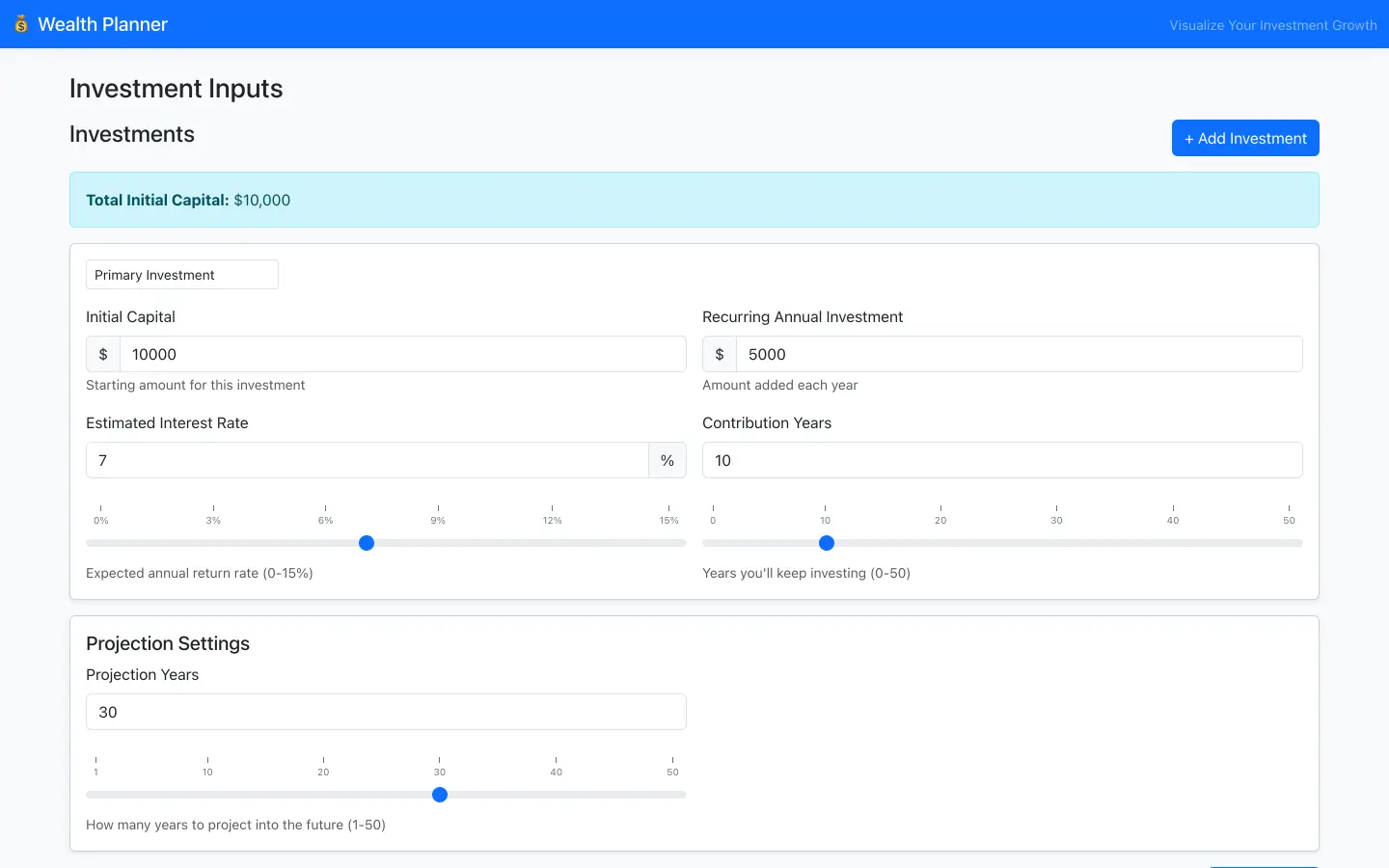Click the 12% tick label on rate slider
Image resolution: width=1389 pixels, height=868 pixels.
coord(552,521)
